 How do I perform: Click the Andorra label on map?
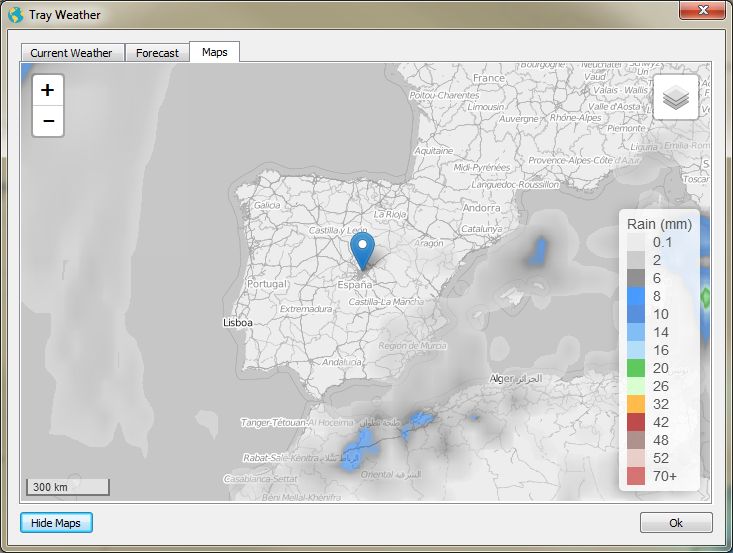pos(481,208)
